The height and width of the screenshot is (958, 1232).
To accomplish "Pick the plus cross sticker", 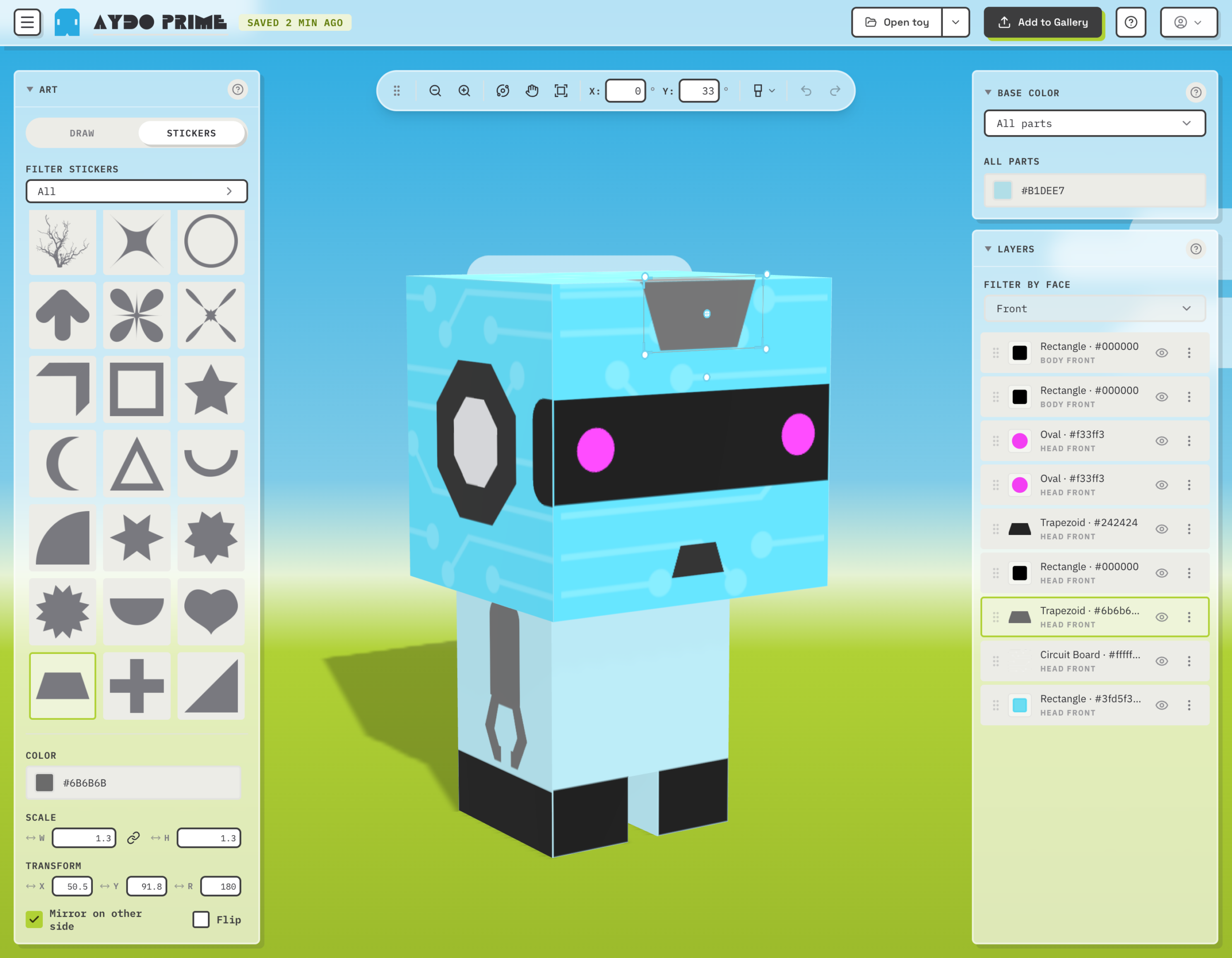I will tap(137, 686).
